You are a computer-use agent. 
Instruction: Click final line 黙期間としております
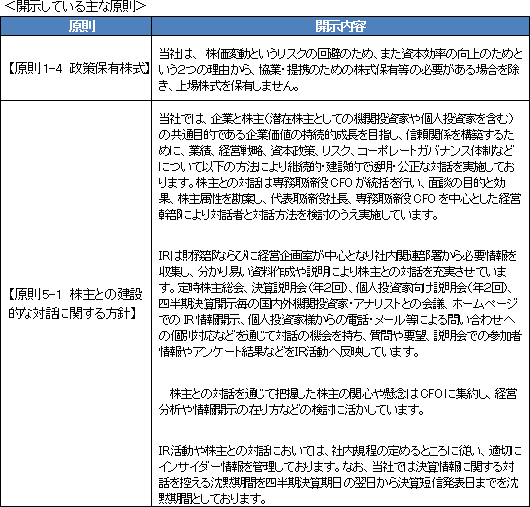pos(212,498)
